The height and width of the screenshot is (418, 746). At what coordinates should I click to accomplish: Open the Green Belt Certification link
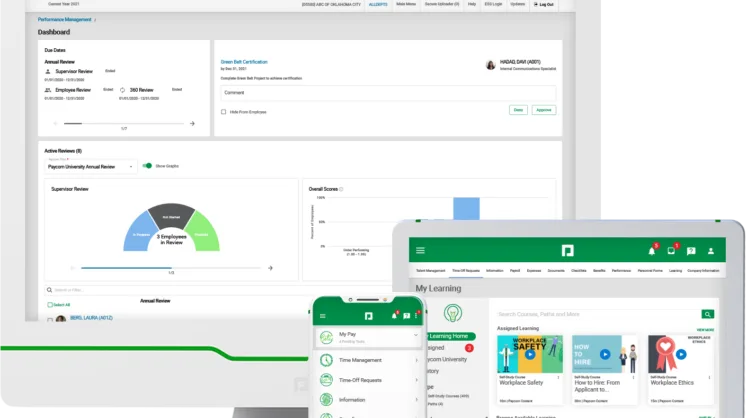pos(244,62)
